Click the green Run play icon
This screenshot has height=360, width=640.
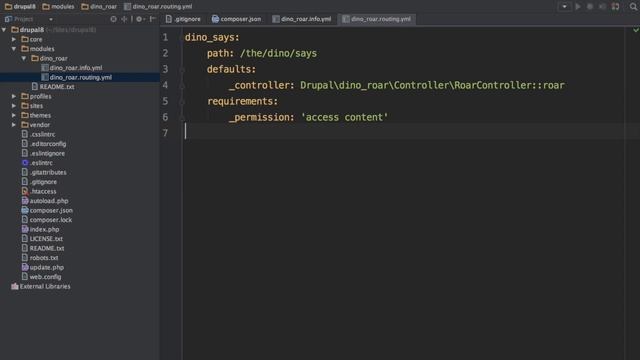578,7
